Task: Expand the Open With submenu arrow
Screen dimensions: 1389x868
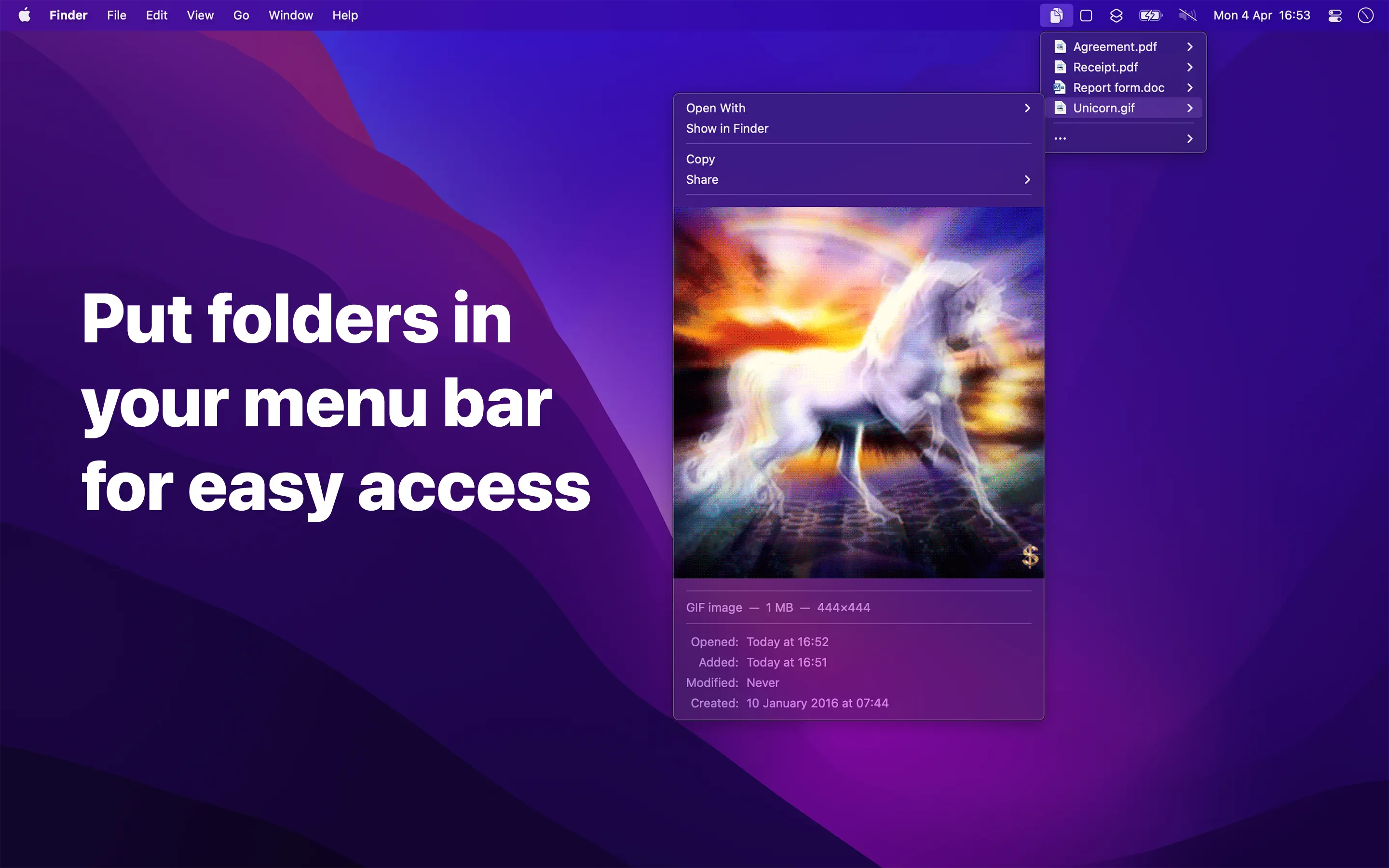Action: (x=1027, y=108)
